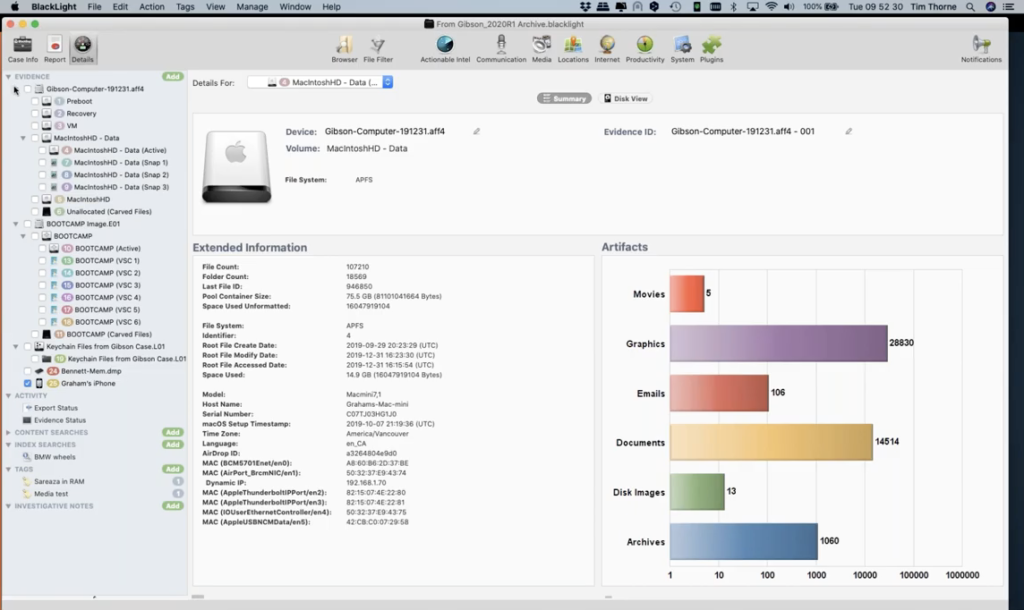Select BMW wheels index search
Screen dimensions: 1024x610
pos(54,457)
